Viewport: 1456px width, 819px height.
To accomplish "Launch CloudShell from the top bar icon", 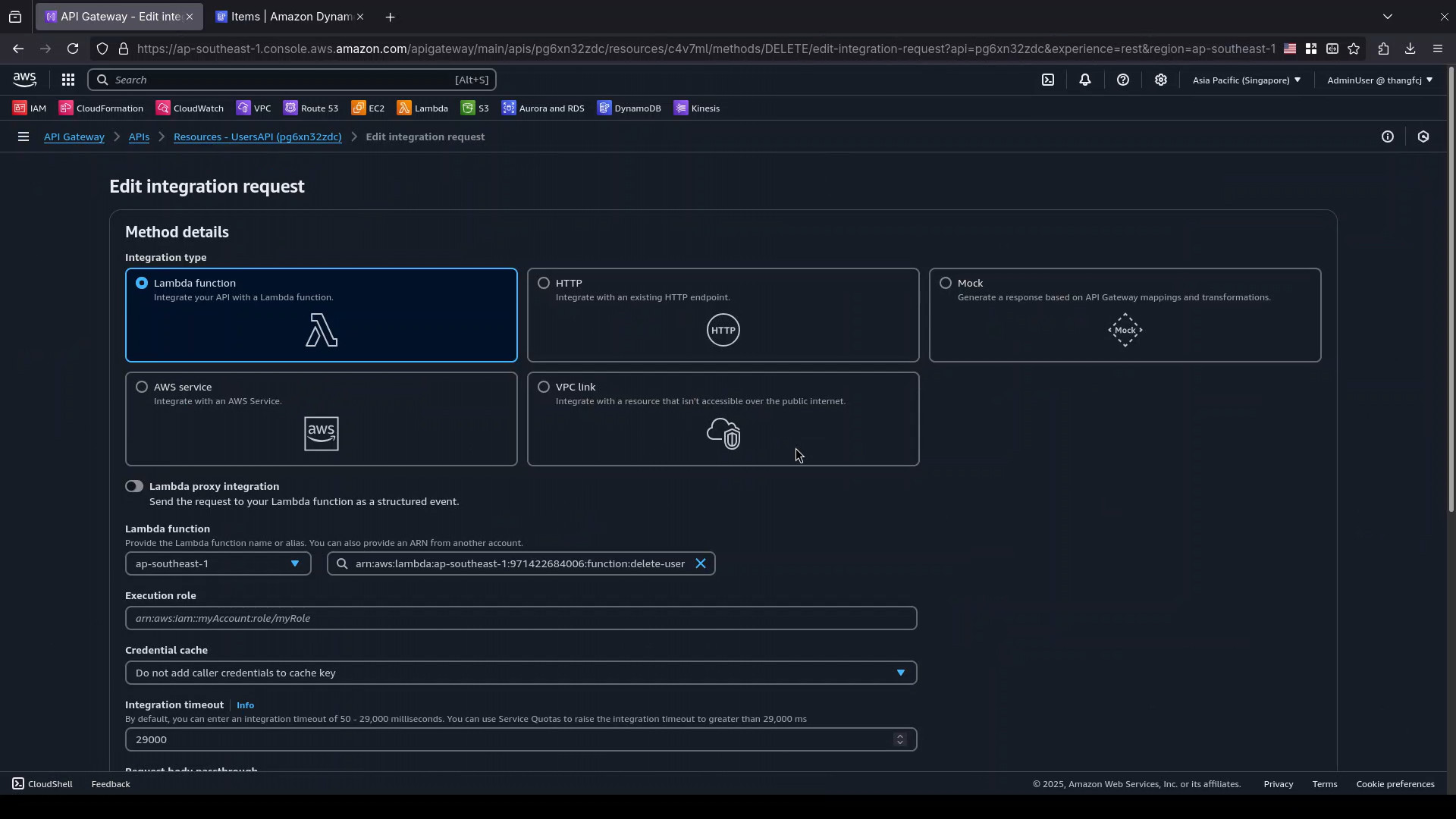I will click(x=1048, y=80).
